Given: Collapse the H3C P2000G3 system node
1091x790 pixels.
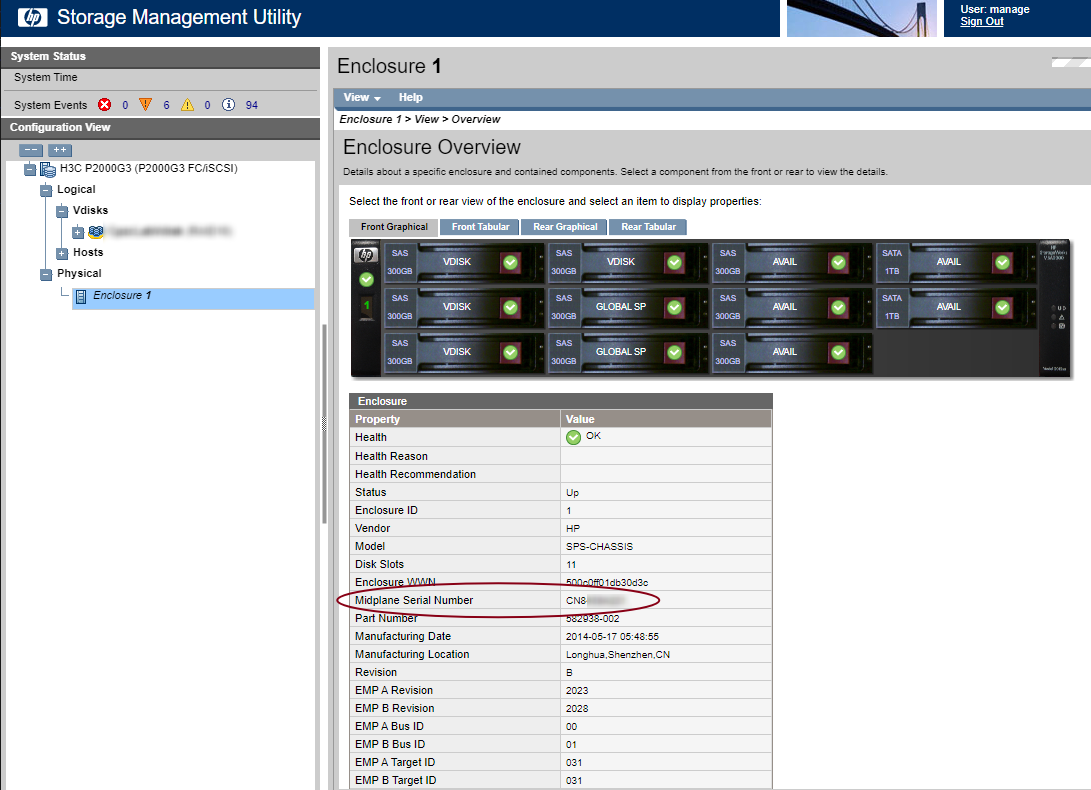Looking at the screenshot, I should coord(30,169).
